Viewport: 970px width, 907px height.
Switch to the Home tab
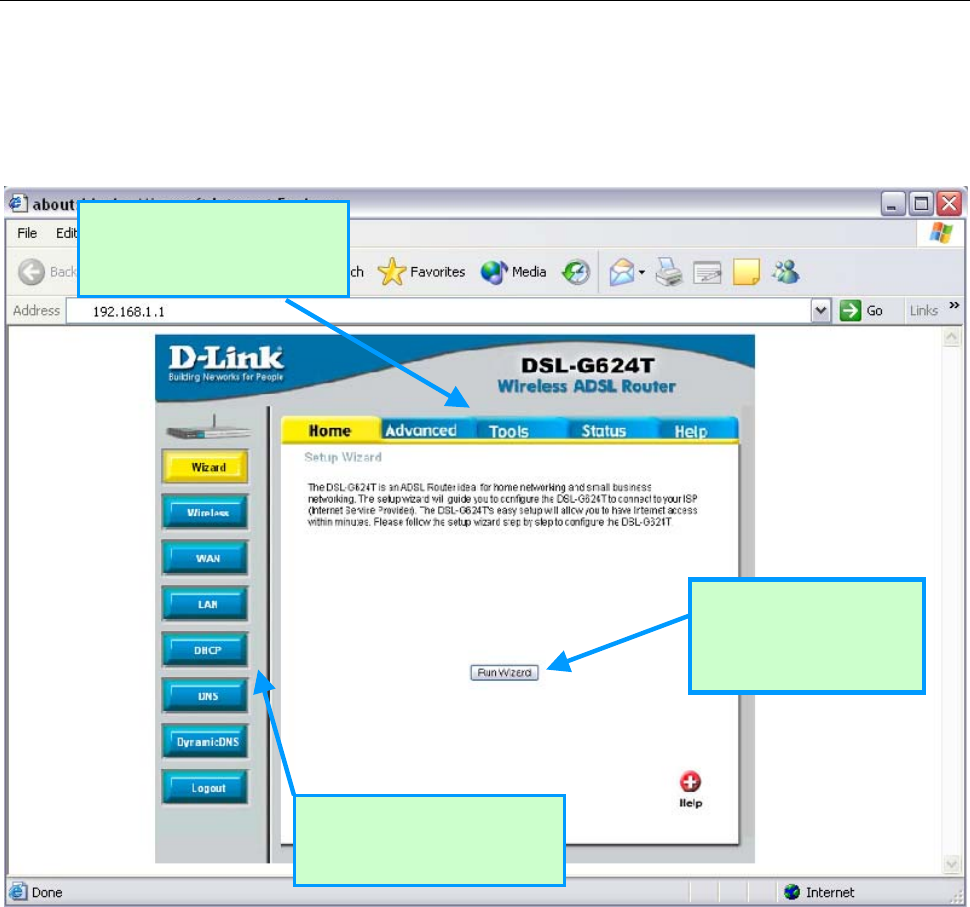click(x=330, y=430)
